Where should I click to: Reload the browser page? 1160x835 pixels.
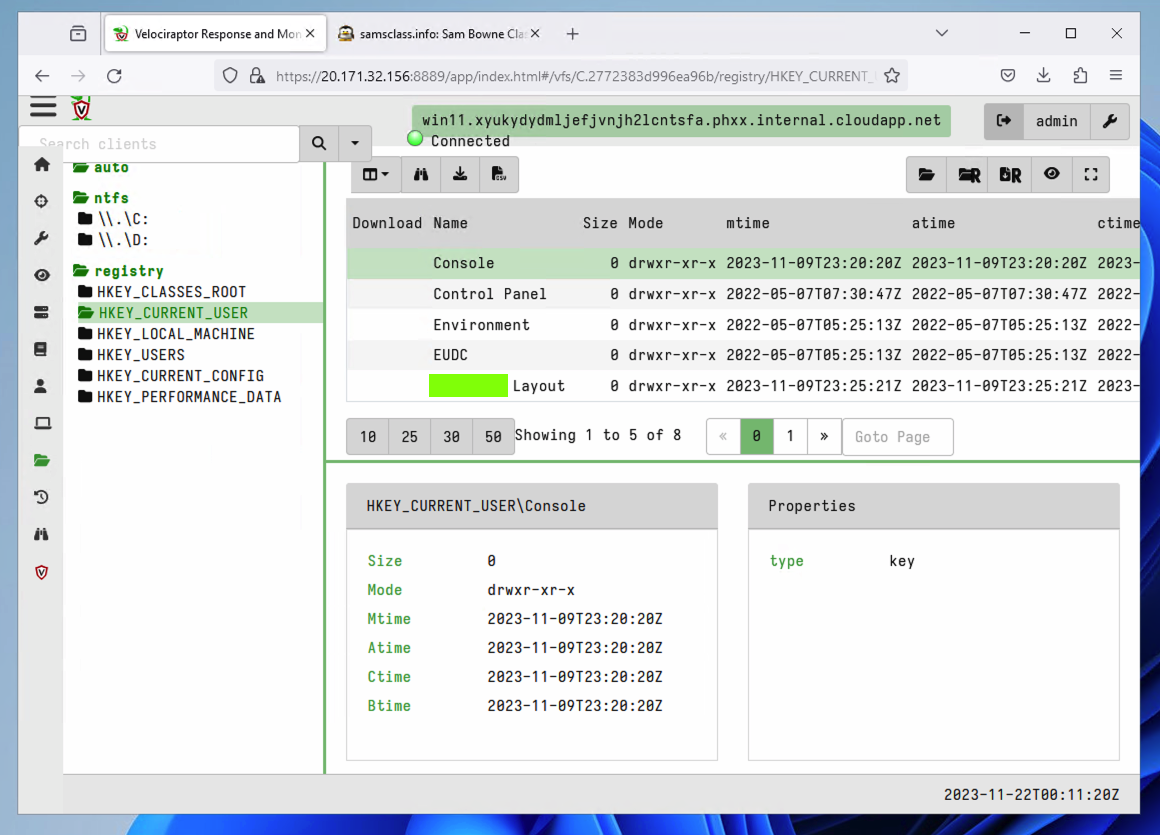tap(114, 75)
